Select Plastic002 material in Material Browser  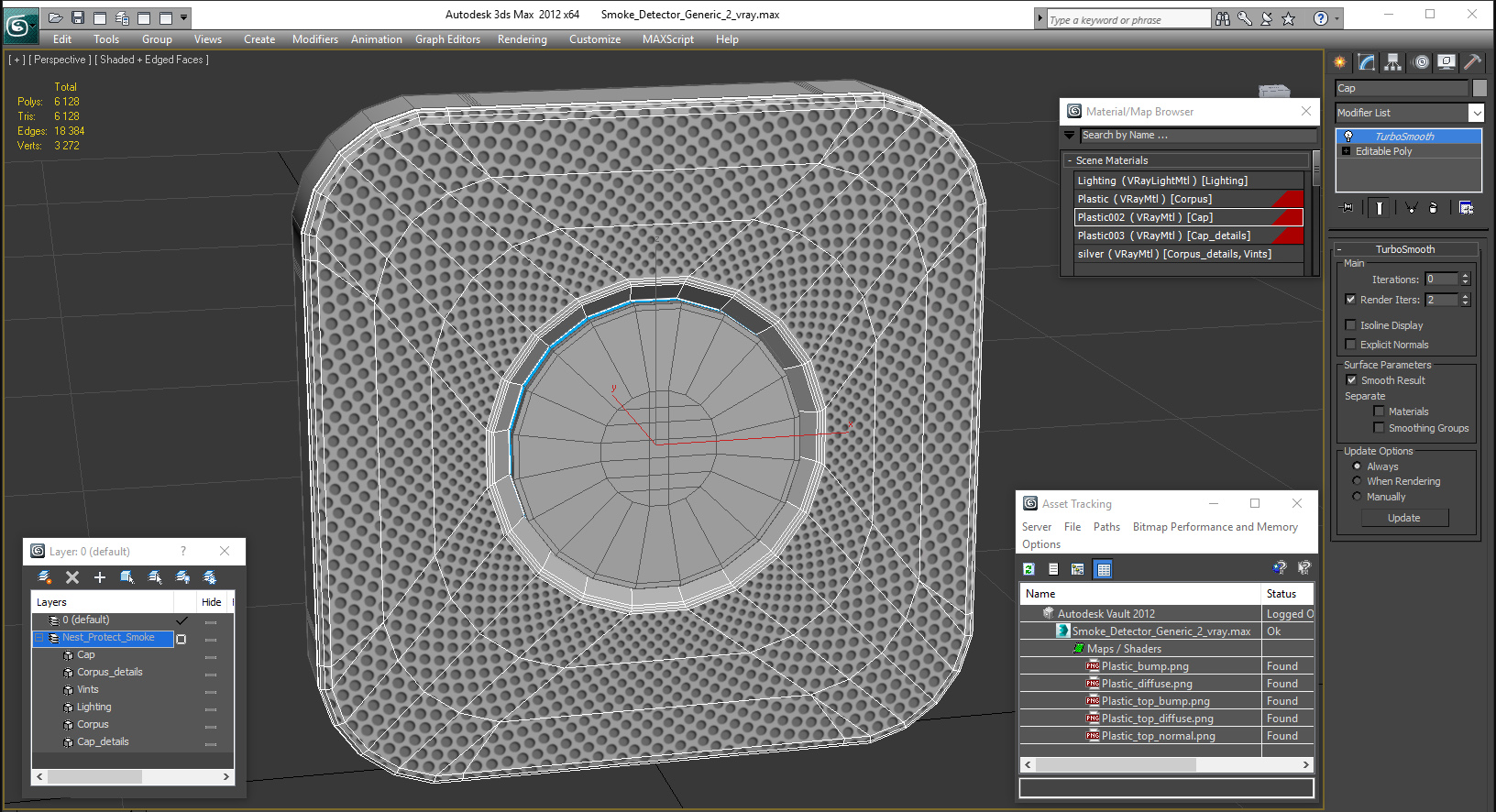[1189, 217]
